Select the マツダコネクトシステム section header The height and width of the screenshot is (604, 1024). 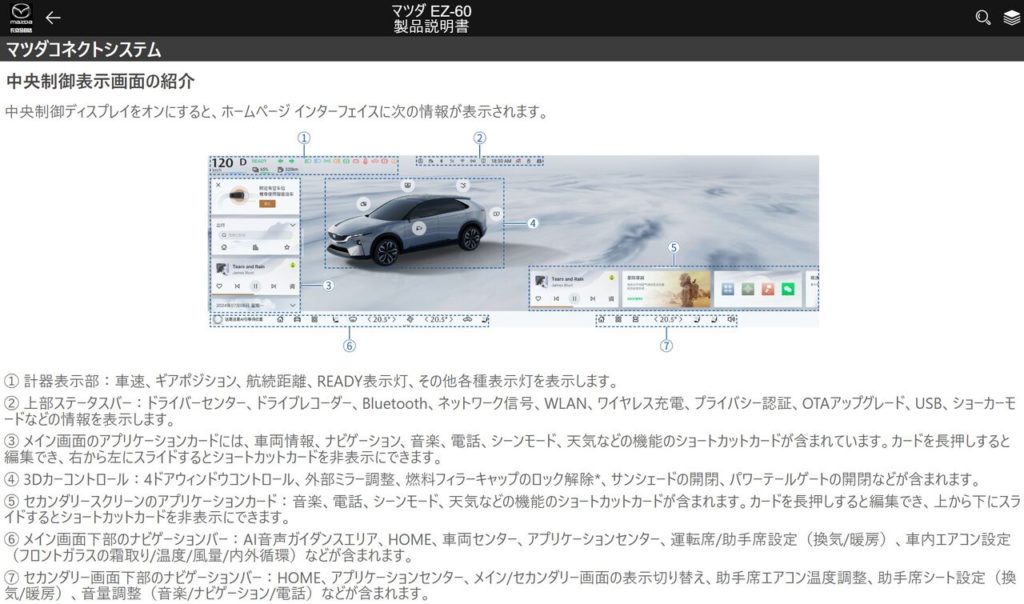84,49
